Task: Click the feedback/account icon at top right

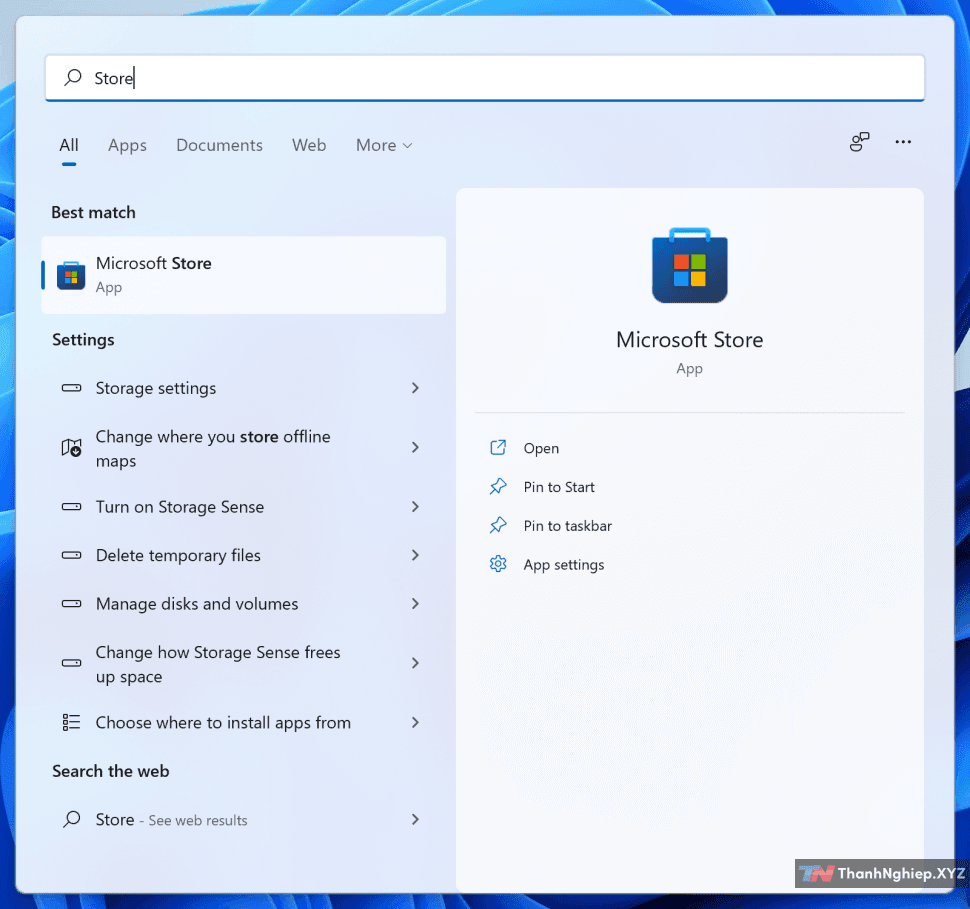Action: 859,142
